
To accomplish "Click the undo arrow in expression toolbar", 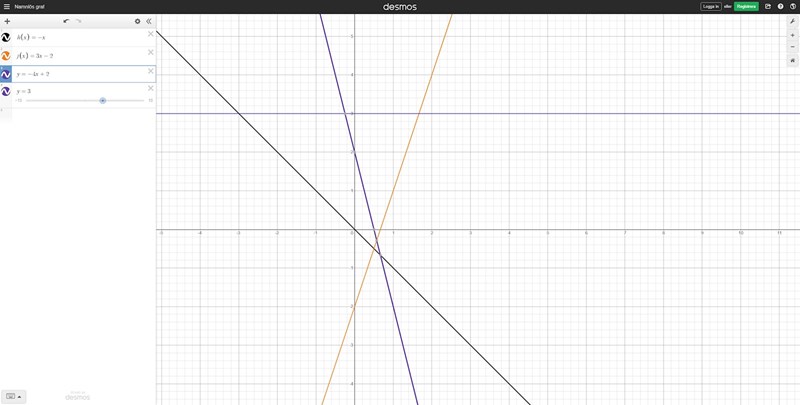I will click(66, 21).
